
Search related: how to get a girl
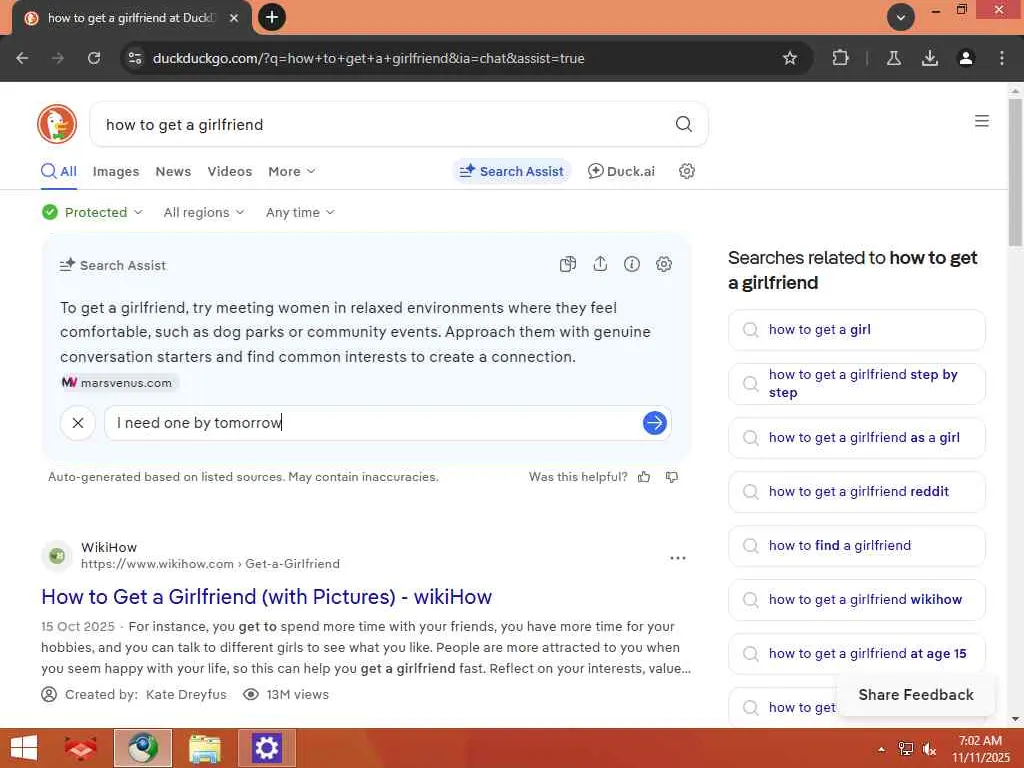[856, 330]
